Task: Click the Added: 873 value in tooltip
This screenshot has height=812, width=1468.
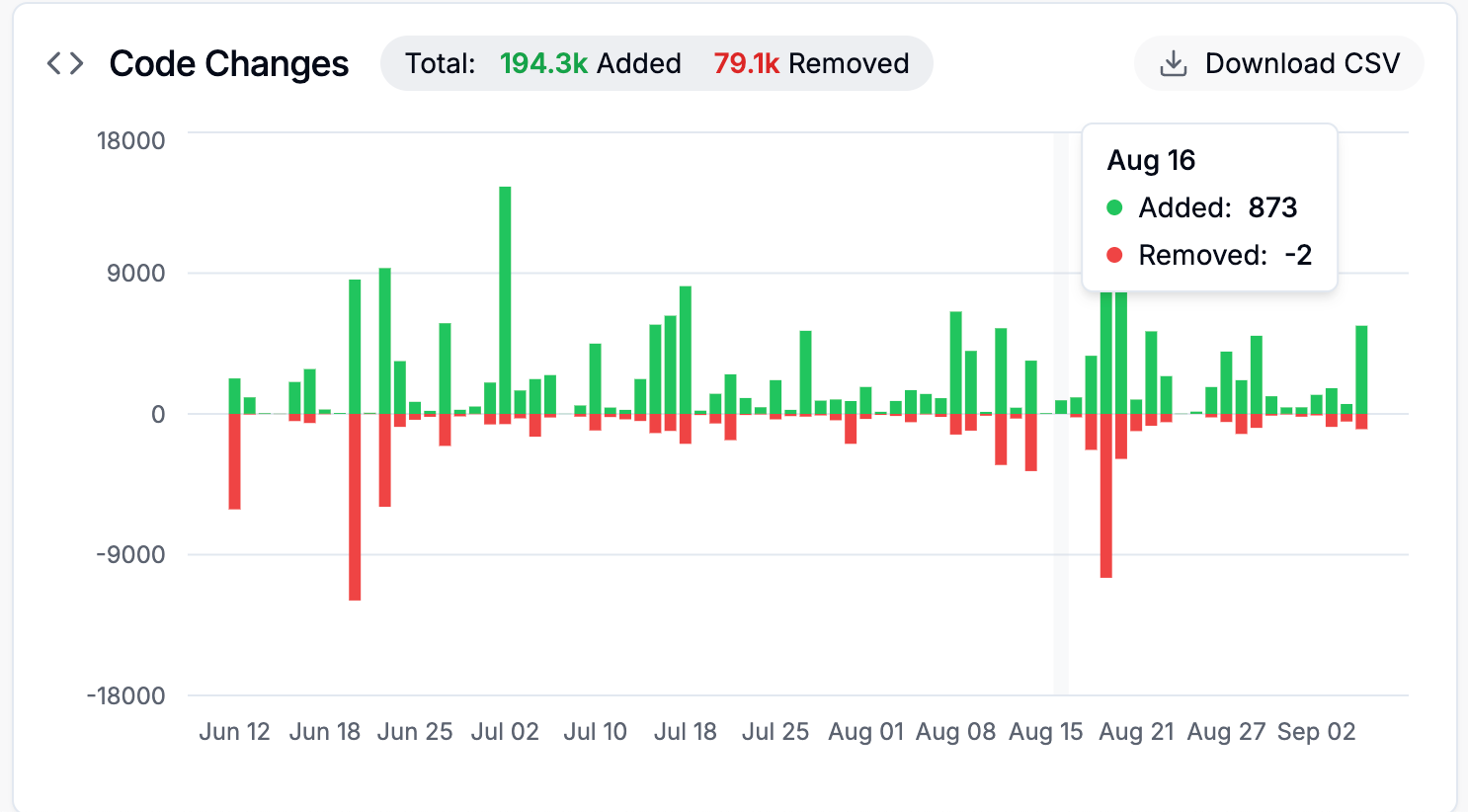Action: [x=1271, y=207]
